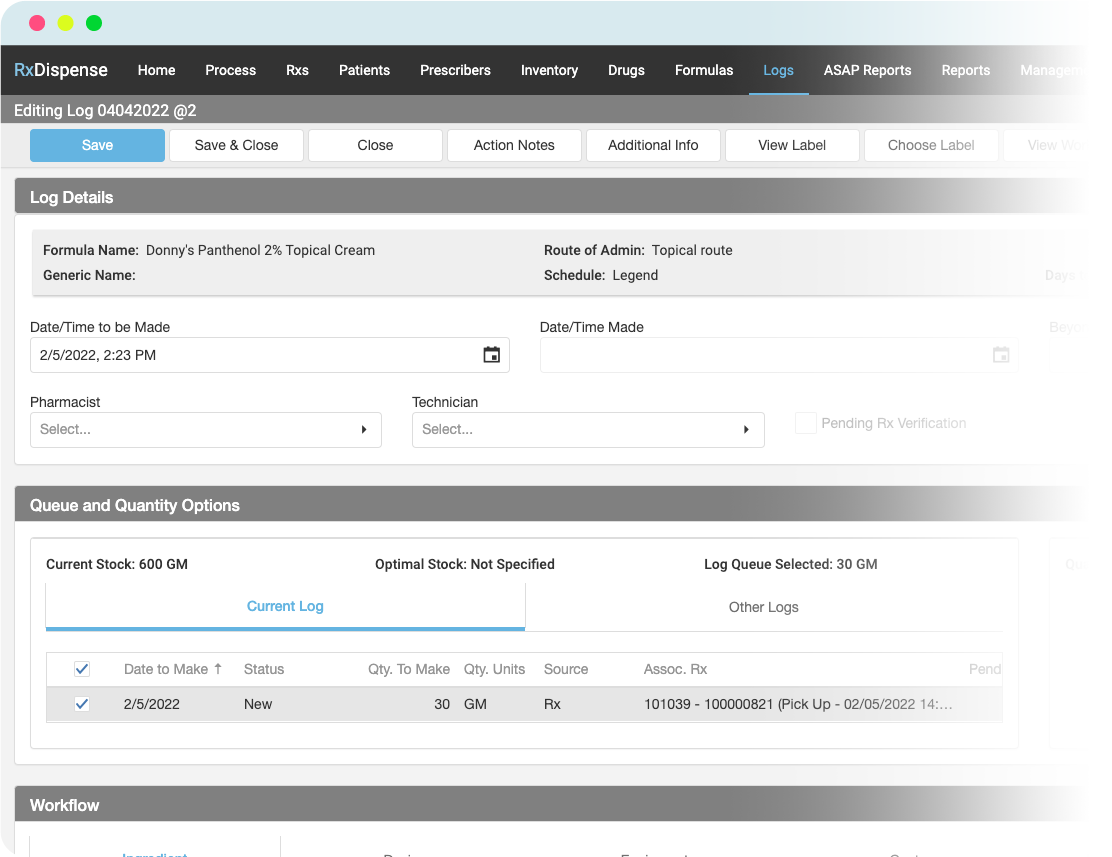Screen dimensions: 1112x857
Task: Go to Home menu
Action: pyautogui.click(x=156, y=70)
